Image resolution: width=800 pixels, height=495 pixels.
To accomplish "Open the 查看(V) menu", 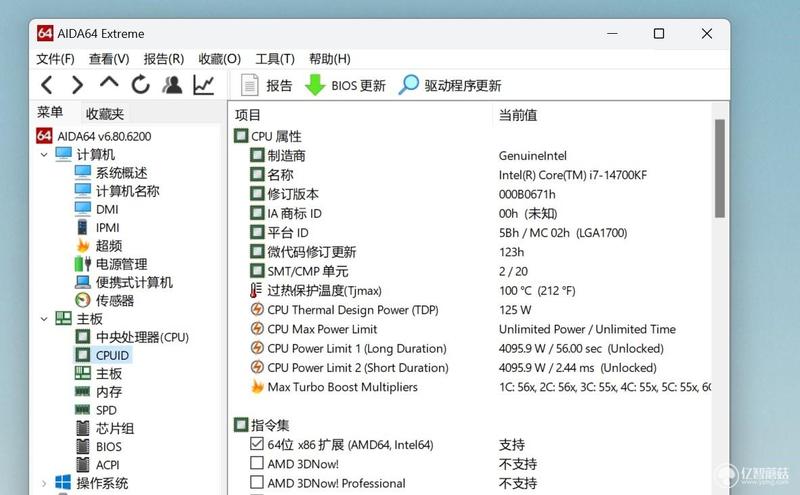I will point(109,59).
